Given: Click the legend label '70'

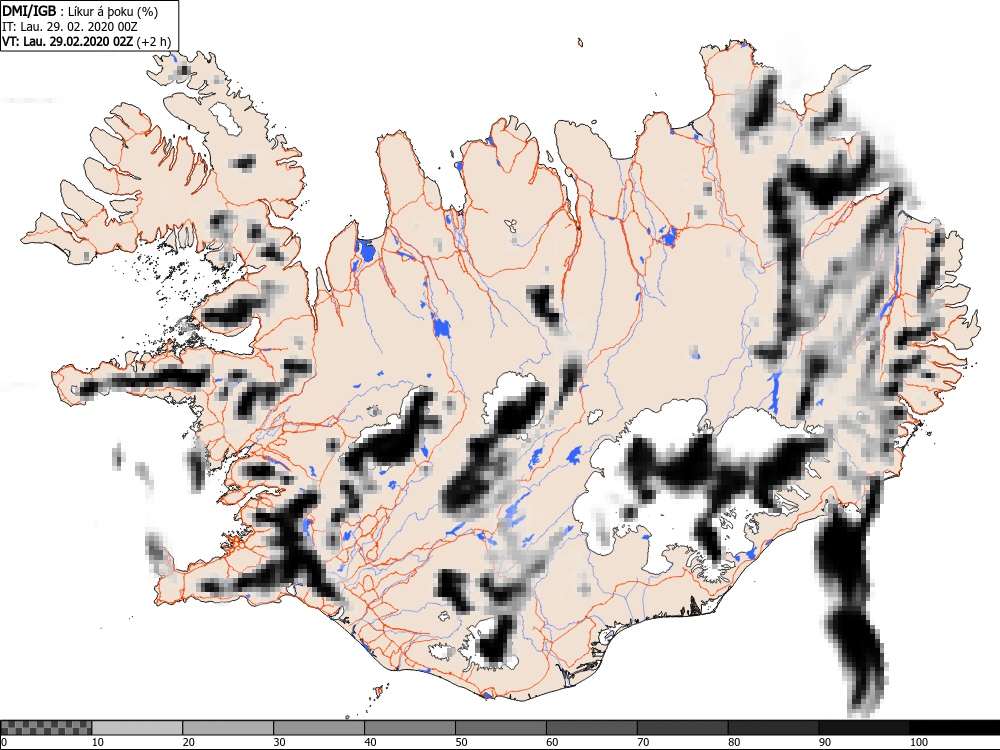Looking at the screenshot, I should [643, 742].
